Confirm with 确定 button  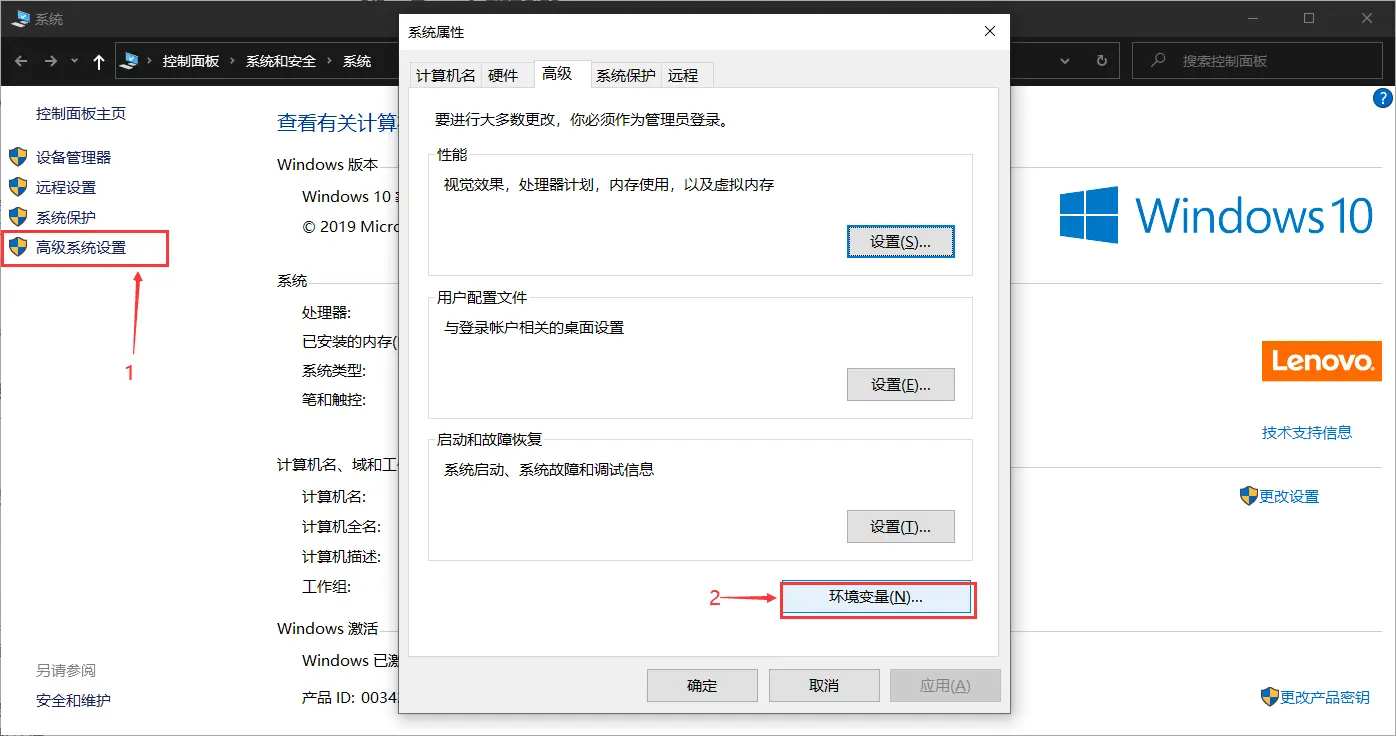pos(702,685)
